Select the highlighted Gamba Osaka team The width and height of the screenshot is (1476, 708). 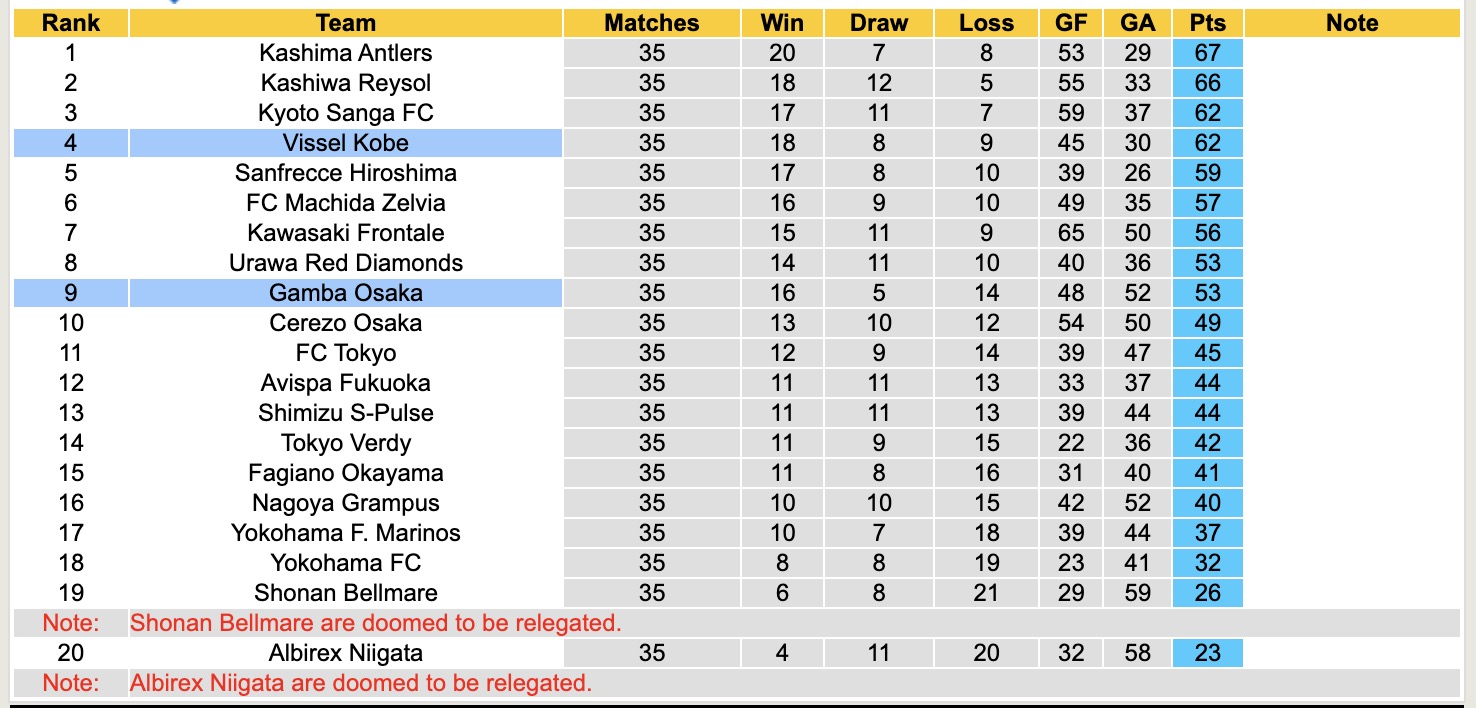pos(345,293)
